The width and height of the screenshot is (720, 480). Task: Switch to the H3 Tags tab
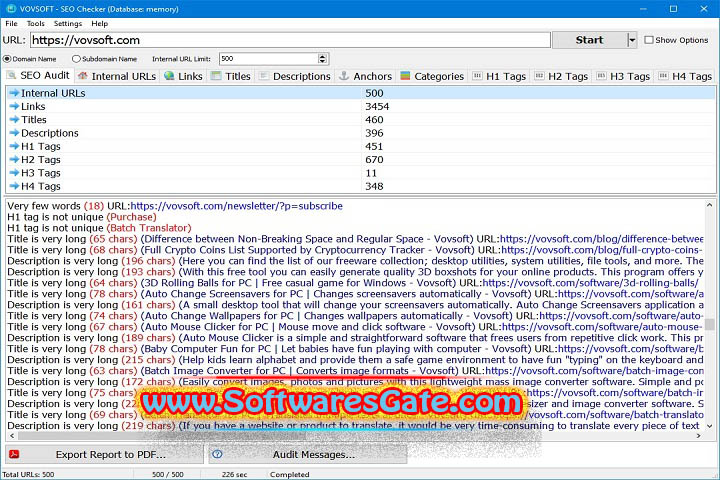tap(624, 76)
